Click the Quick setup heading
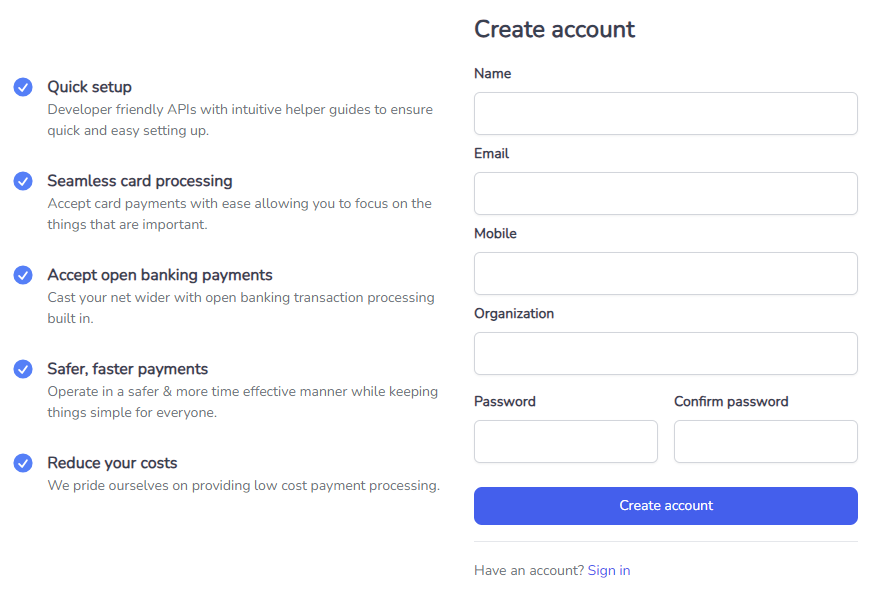Viewport: 883px width, 599px height. [x=90, y=87]
